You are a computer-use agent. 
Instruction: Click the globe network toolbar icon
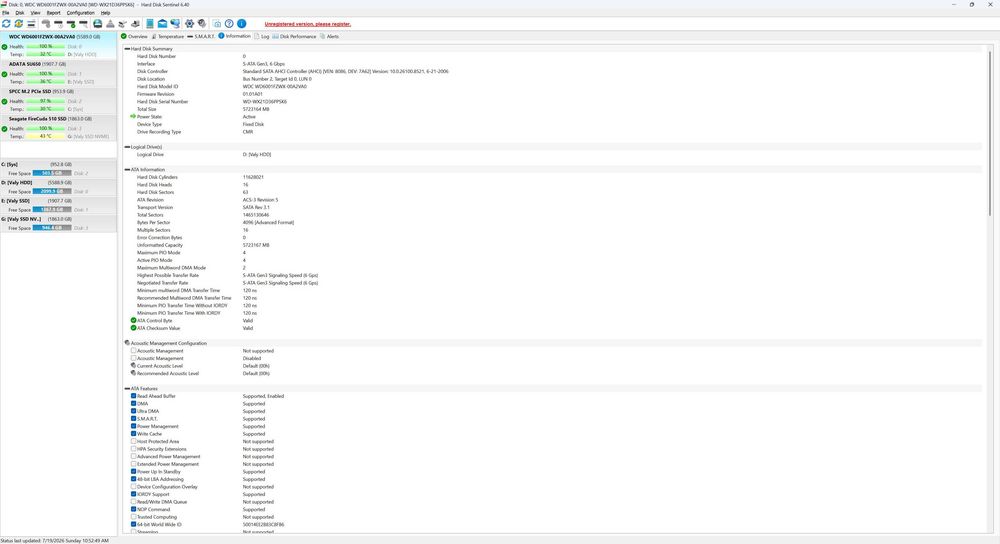(x=175, y=24)
